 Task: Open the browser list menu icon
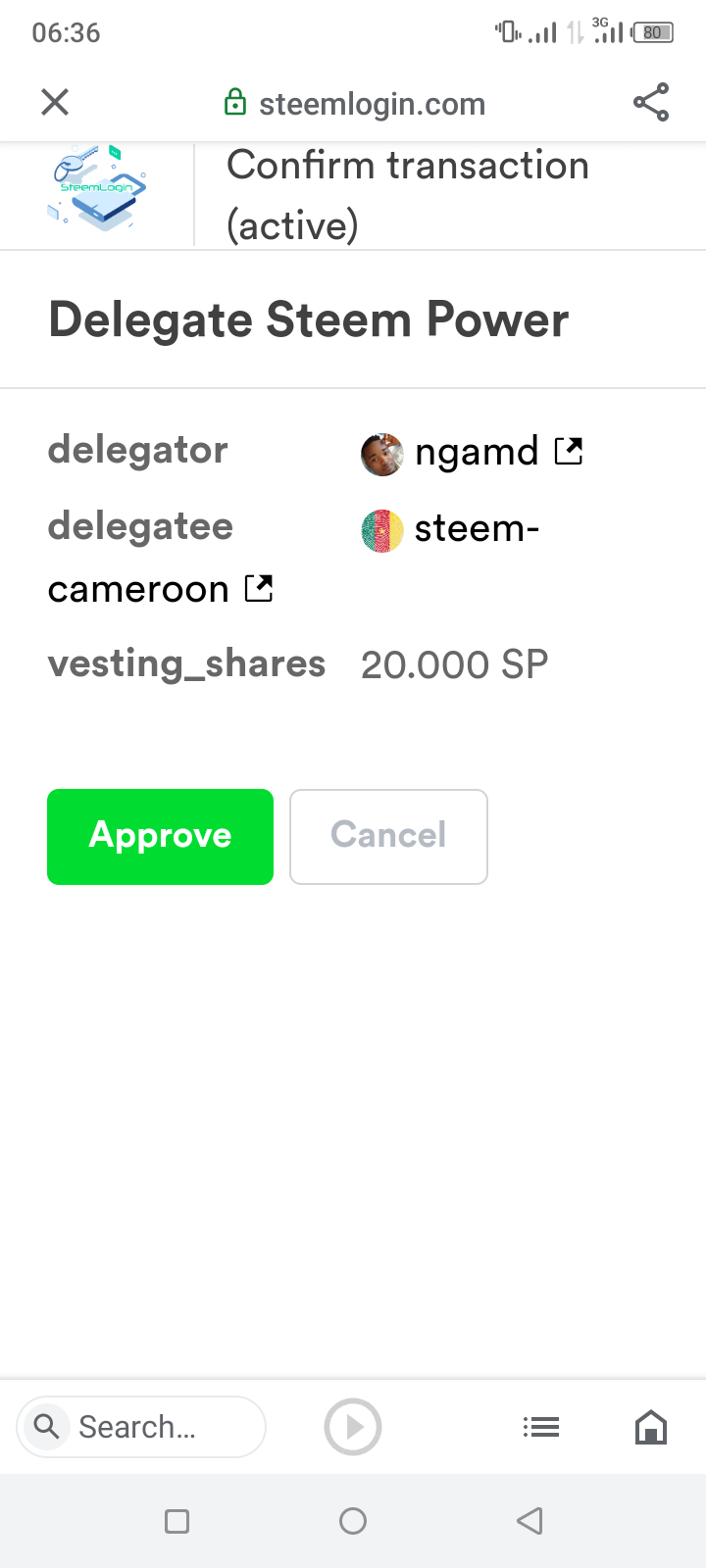(541, 1427)
